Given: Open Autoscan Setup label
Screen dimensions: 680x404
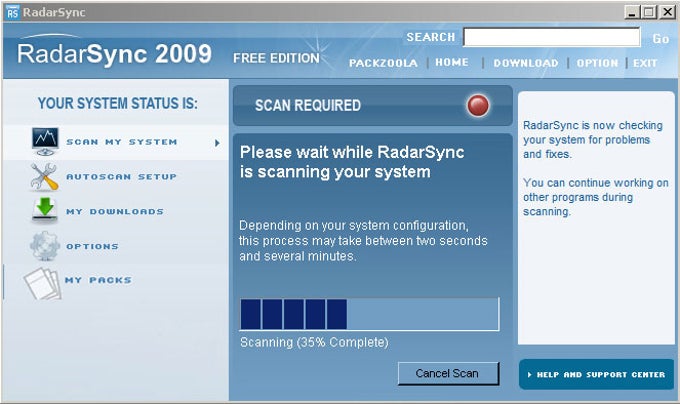Looking at the screenshot, I should click(121, 177).
